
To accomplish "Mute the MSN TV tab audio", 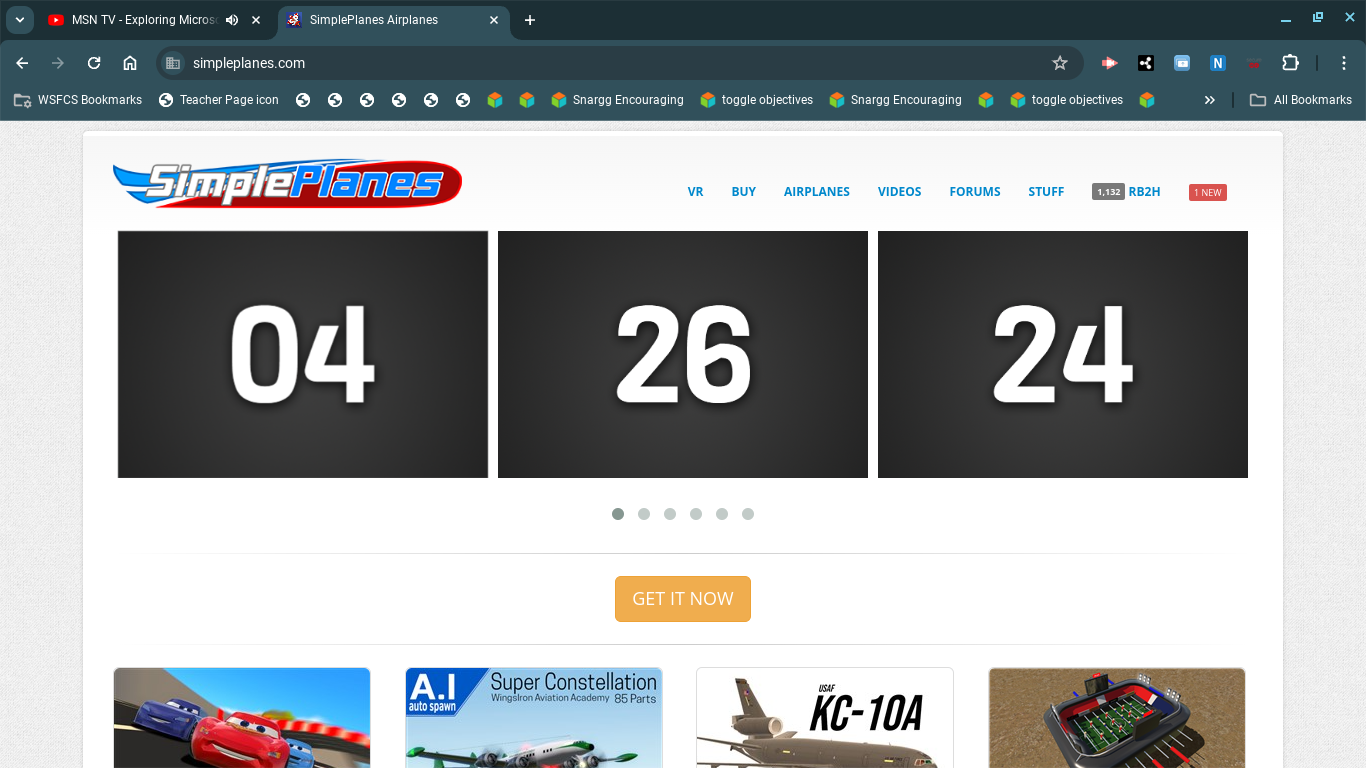I will [232, 20].
